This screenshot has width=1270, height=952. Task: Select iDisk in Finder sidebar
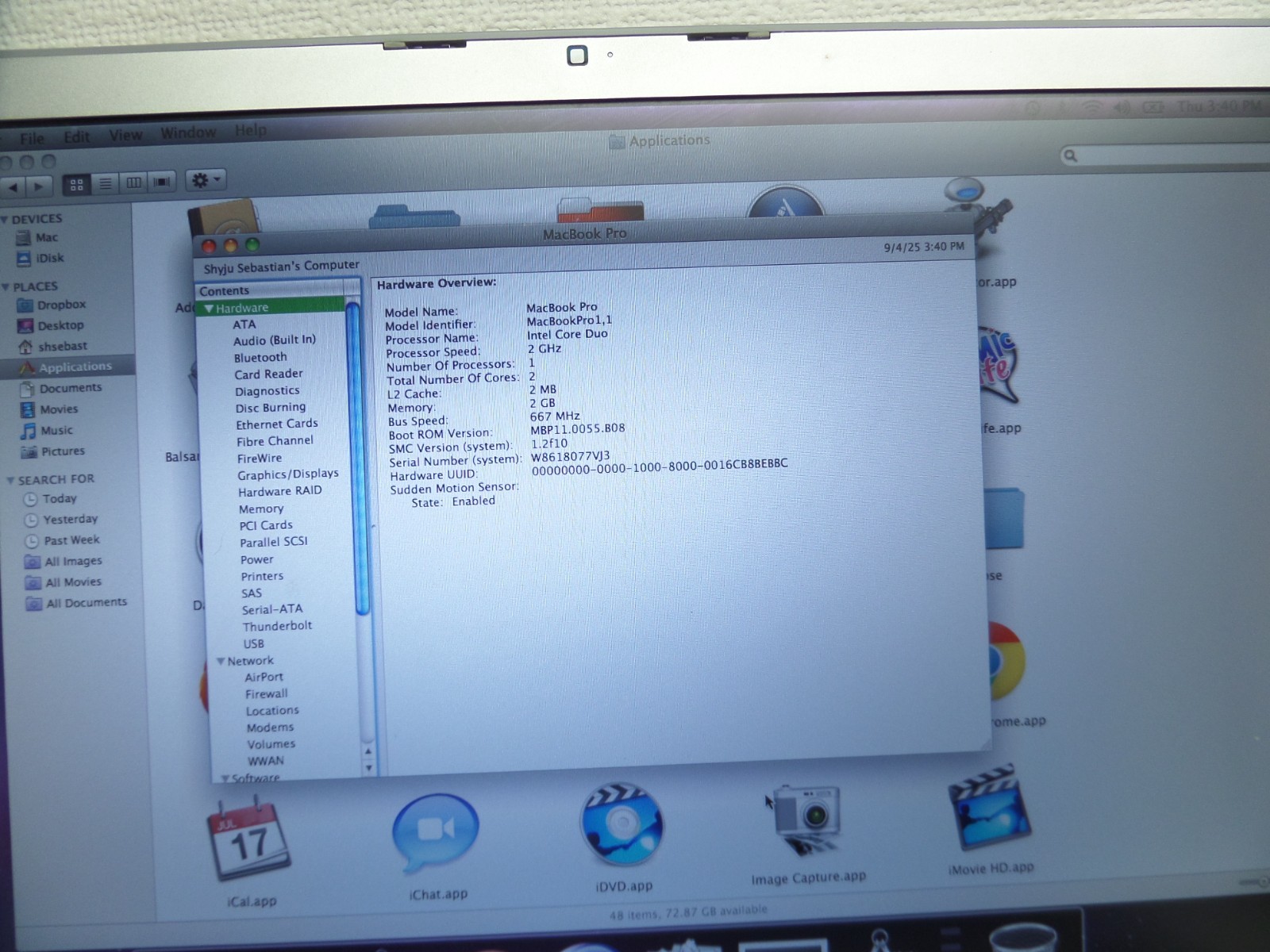coord(40,258)
